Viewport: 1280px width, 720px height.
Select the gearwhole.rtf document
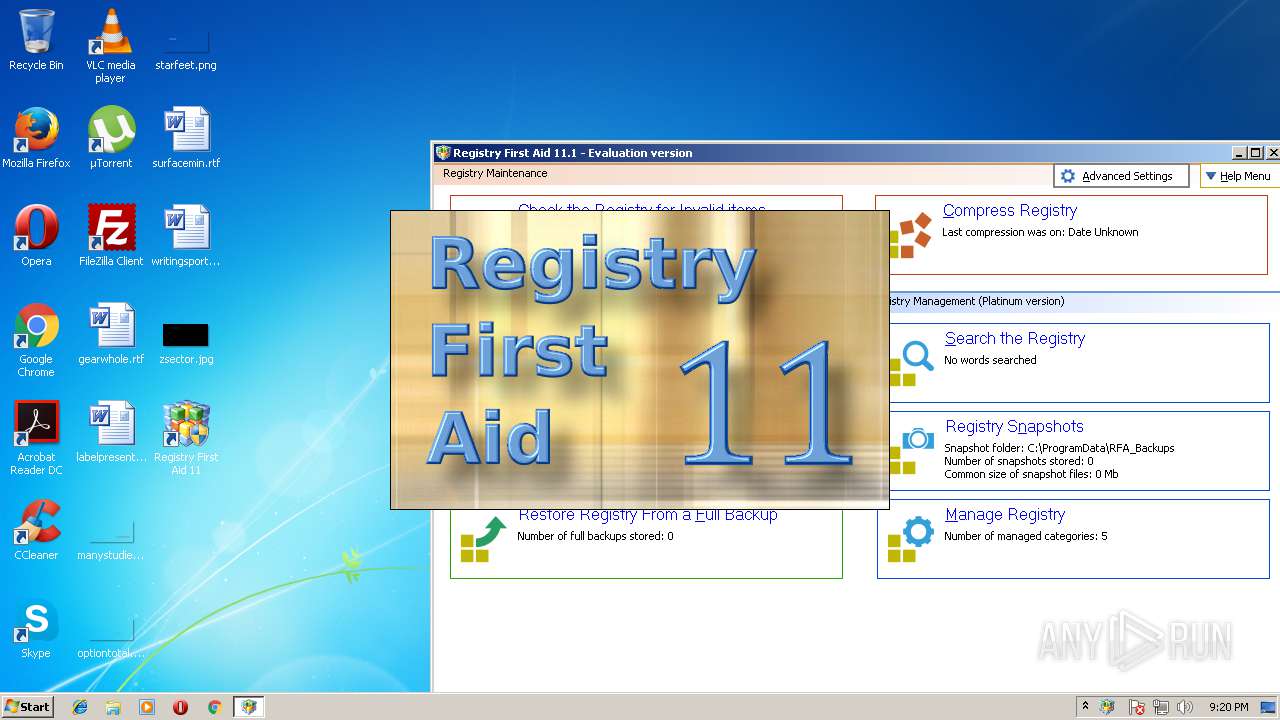click(x=111, y=334)
